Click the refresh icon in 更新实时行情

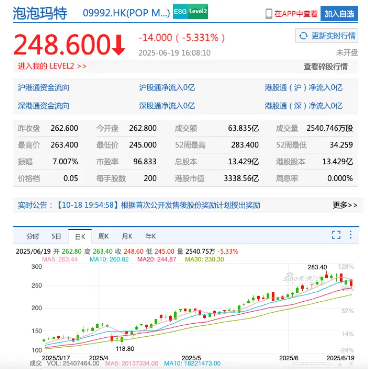304,36
